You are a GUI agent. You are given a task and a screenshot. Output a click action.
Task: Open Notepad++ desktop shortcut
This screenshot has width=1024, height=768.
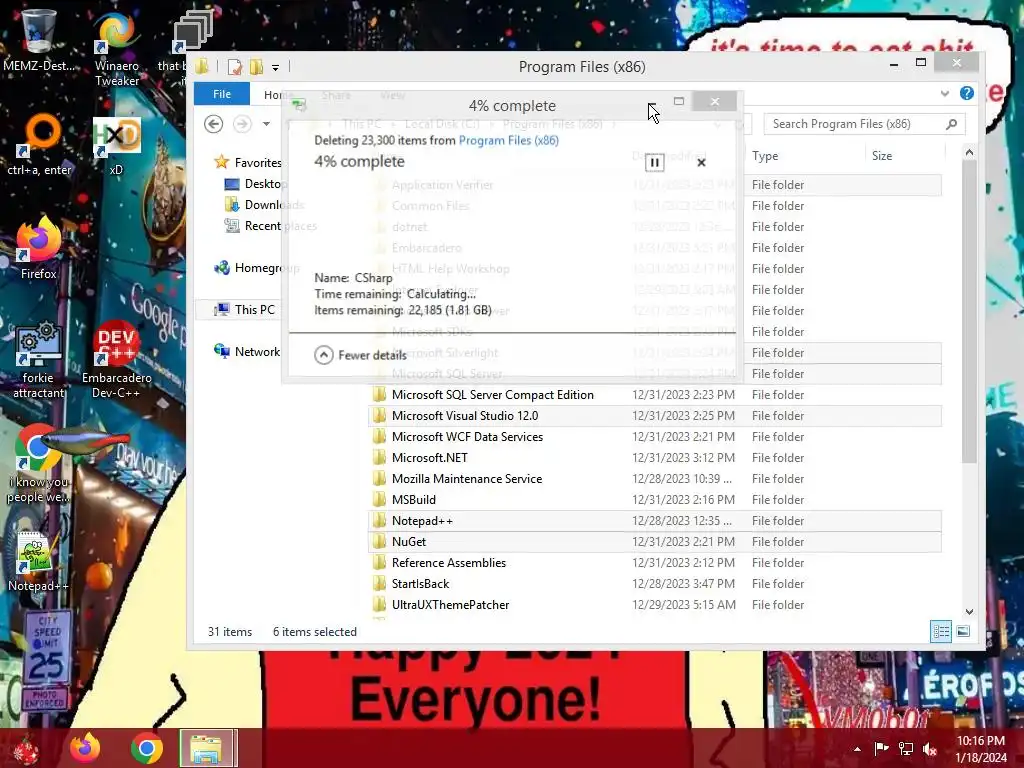(39, 562)
